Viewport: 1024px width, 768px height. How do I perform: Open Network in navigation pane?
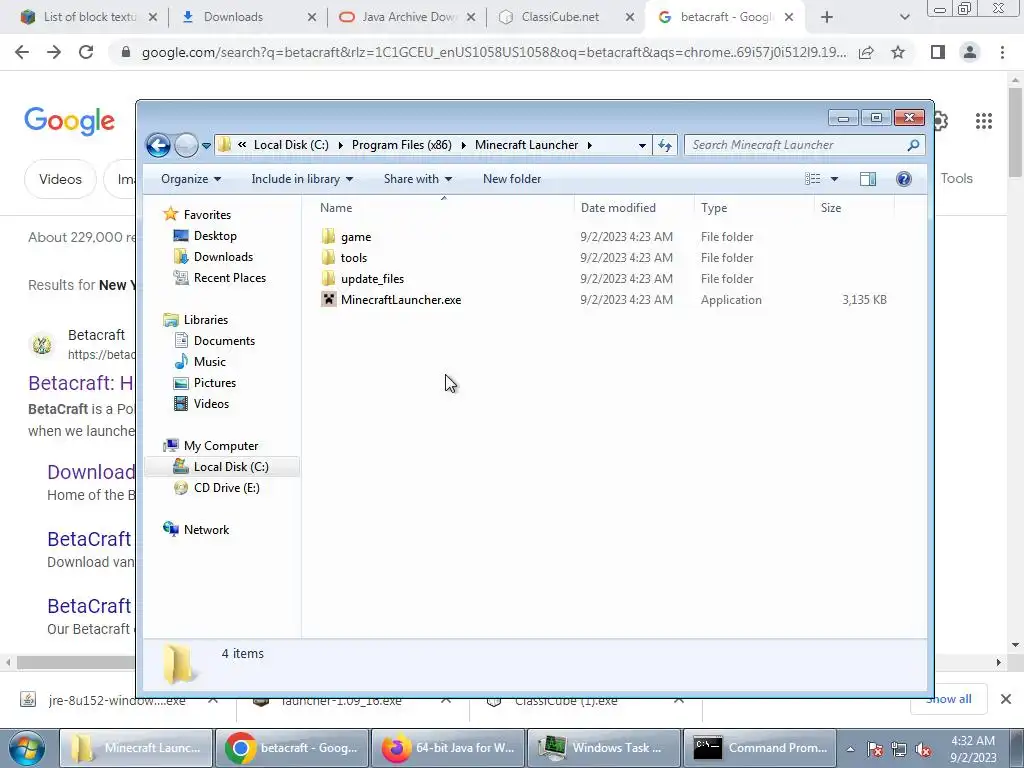(206, 530)
